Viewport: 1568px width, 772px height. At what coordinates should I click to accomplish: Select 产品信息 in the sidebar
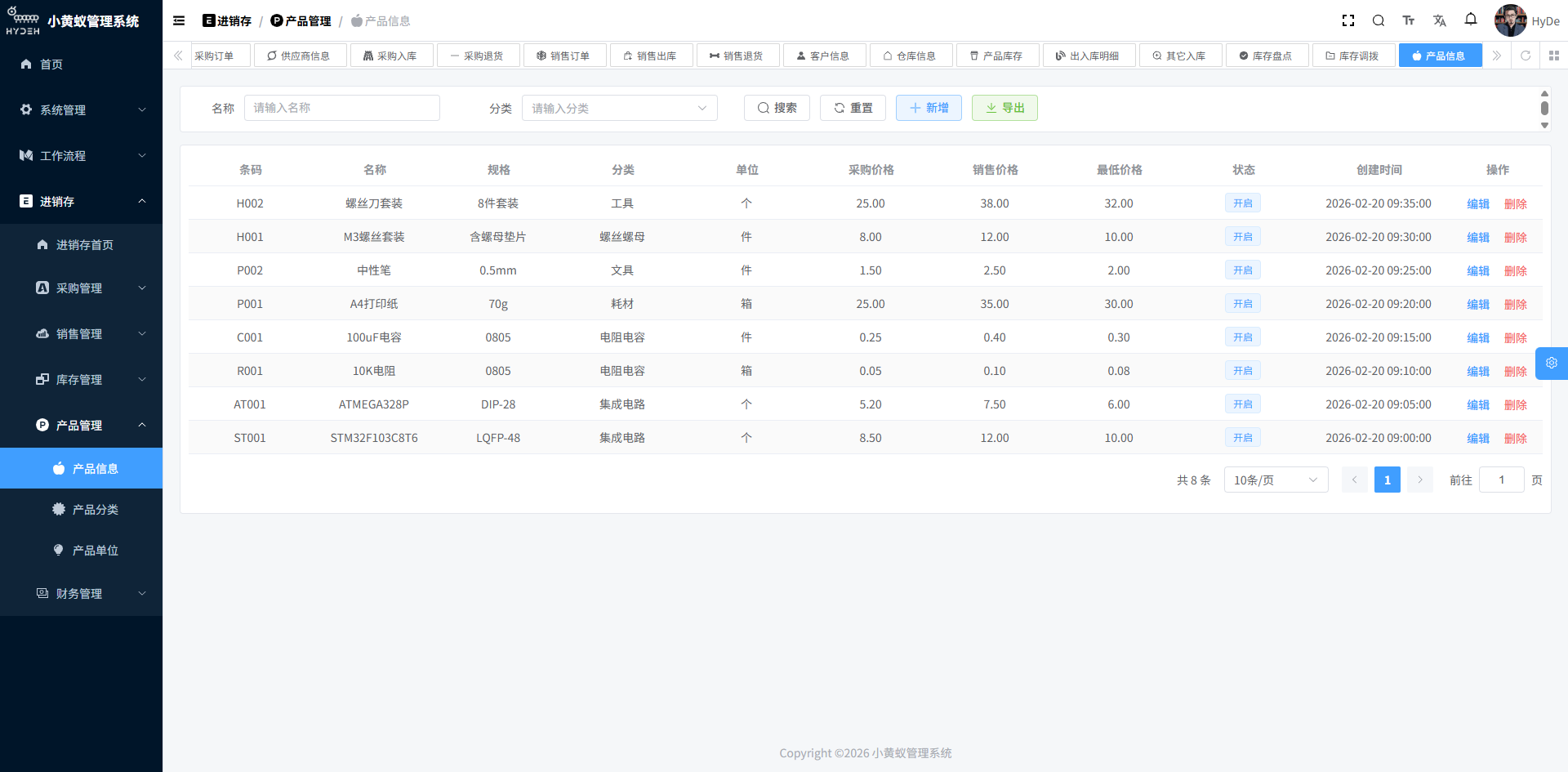(81, 468)
